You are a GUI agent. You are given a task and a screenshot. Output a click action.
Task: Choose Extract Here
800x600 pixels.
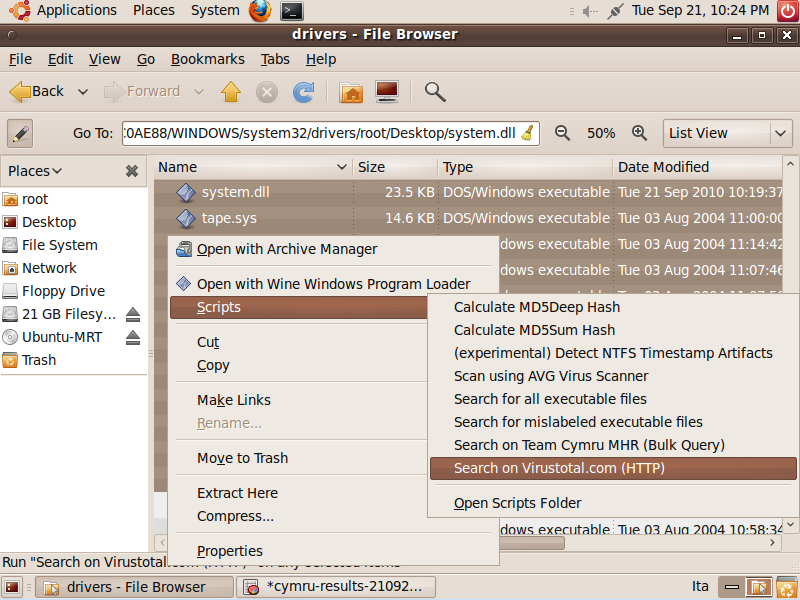[x=299, y=493]
